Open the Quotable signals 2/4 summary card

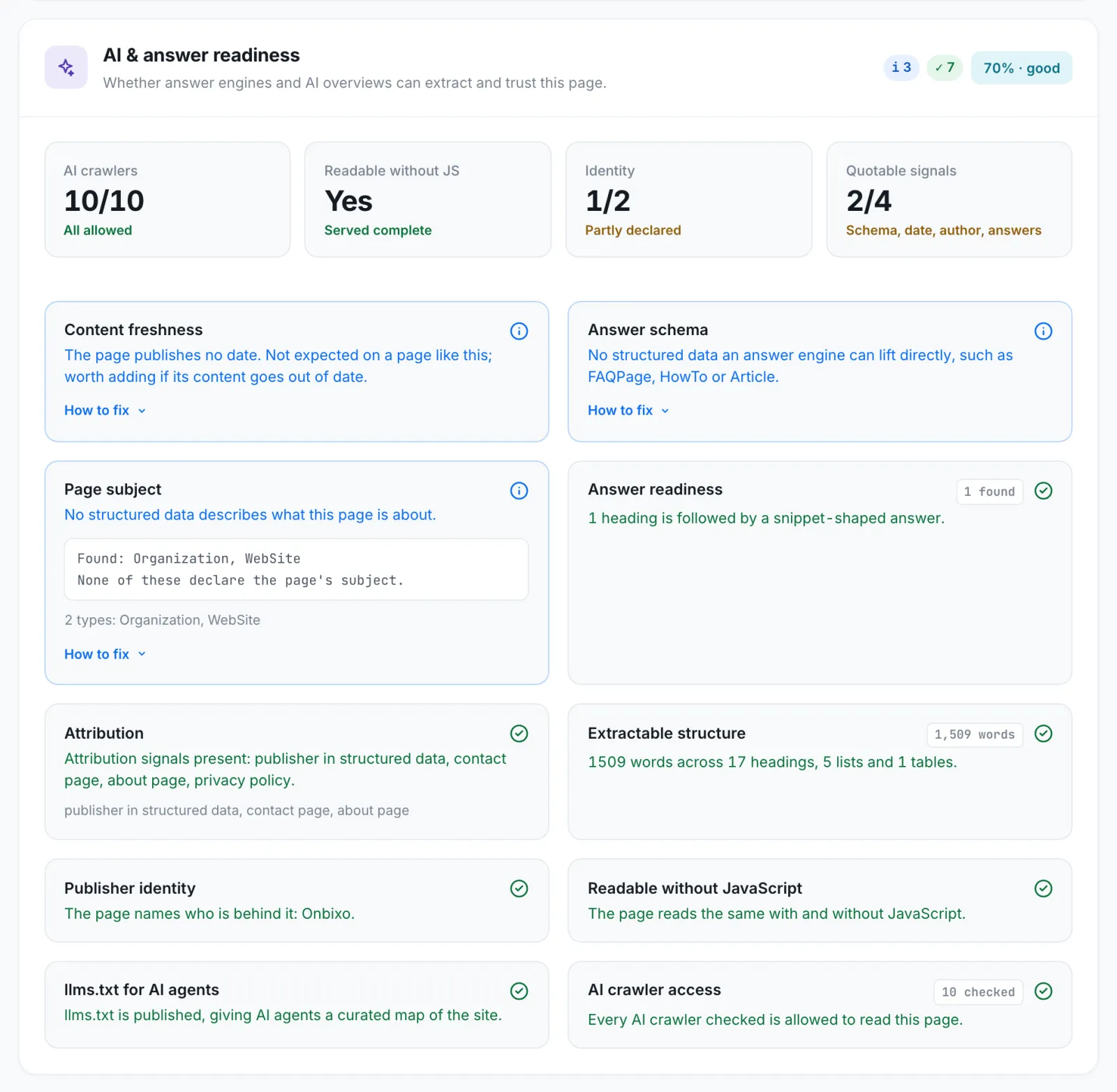(x=949, y=200)
